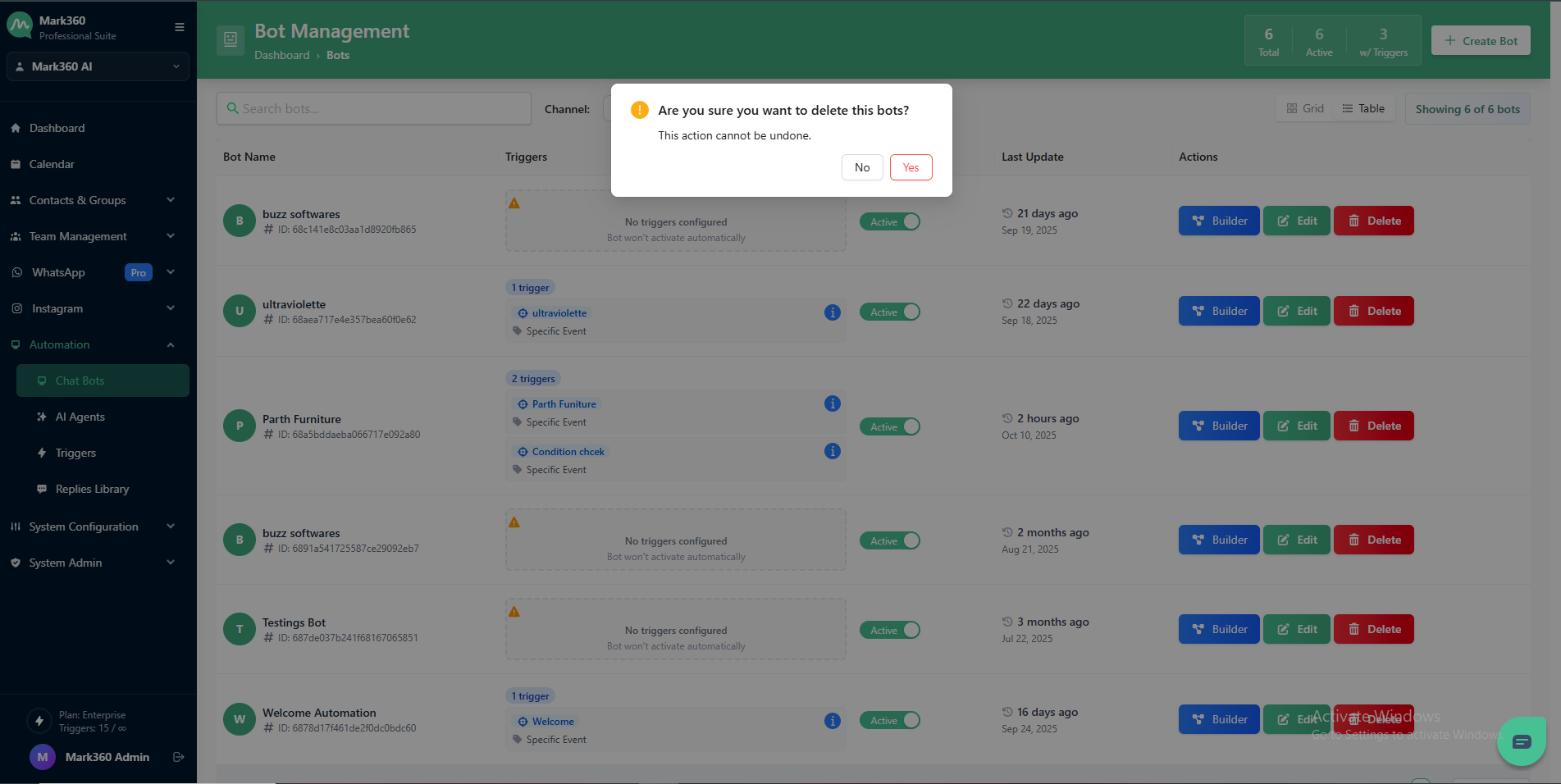Turn off Active toggle for Testings Bot
The width and height of the screenshot is (1561, 784).
pos(890,630)
